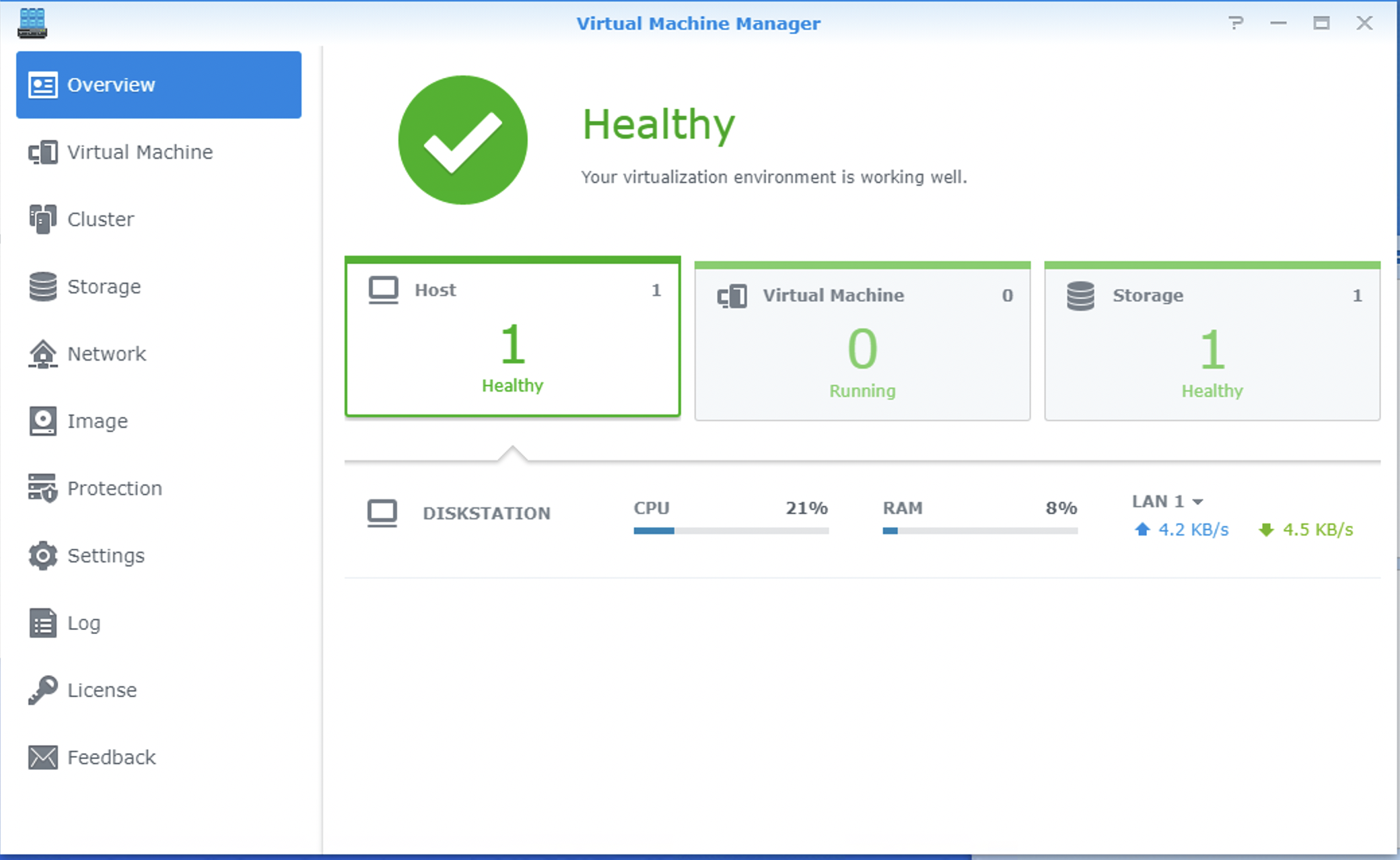1400x860 pixels.
Task: Click the Cluster sidebar icon
Action: point(42,219)
